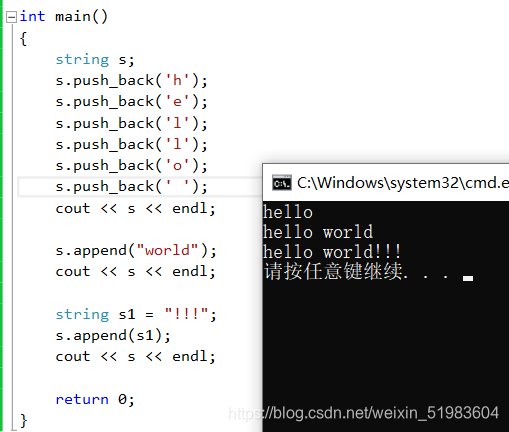
Task: Click the s.append(s1) statement
Action: pos(113,336)
